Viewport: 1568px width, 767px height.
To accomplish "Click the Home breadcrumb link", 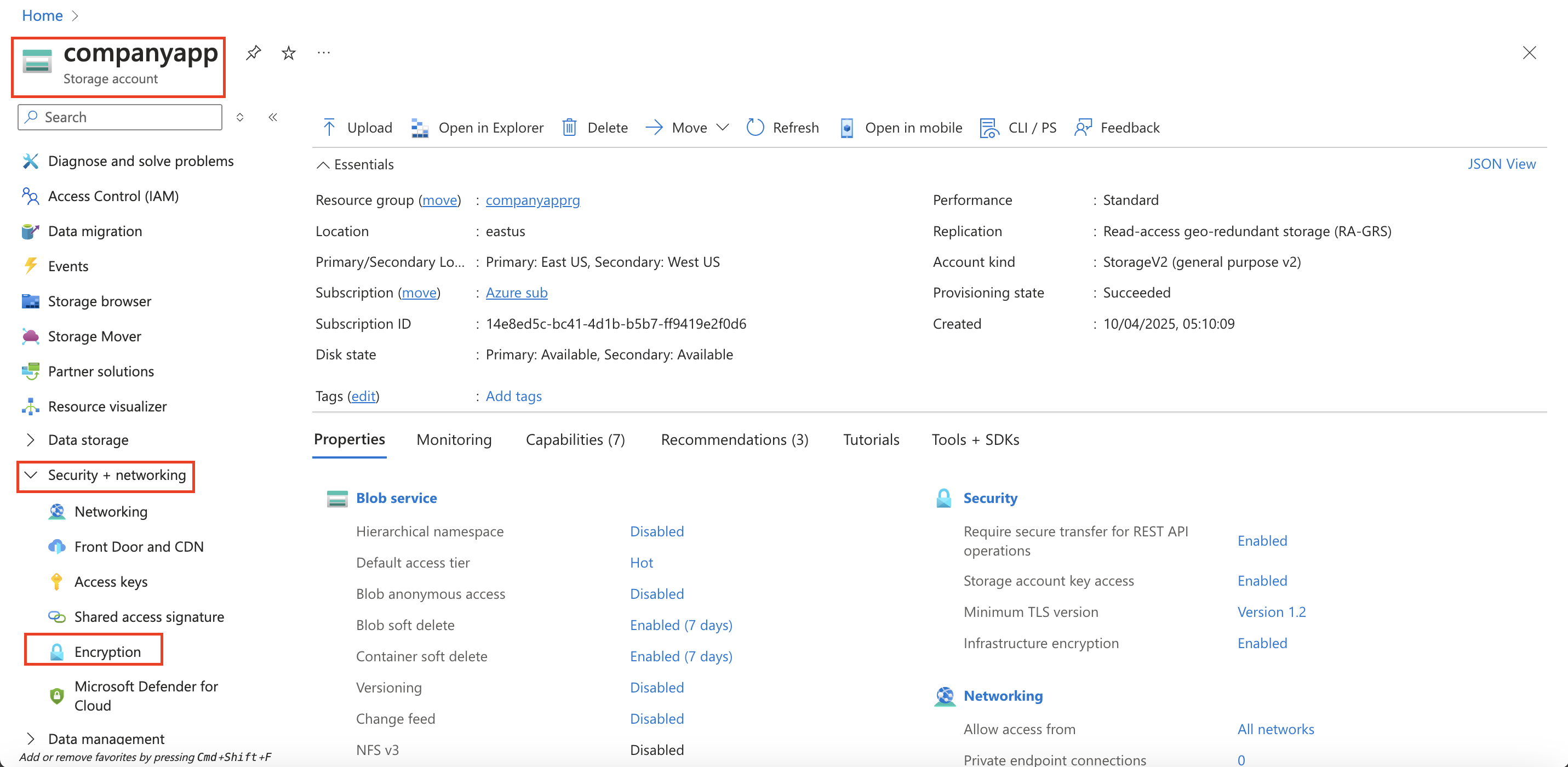I will pos(42,15).
